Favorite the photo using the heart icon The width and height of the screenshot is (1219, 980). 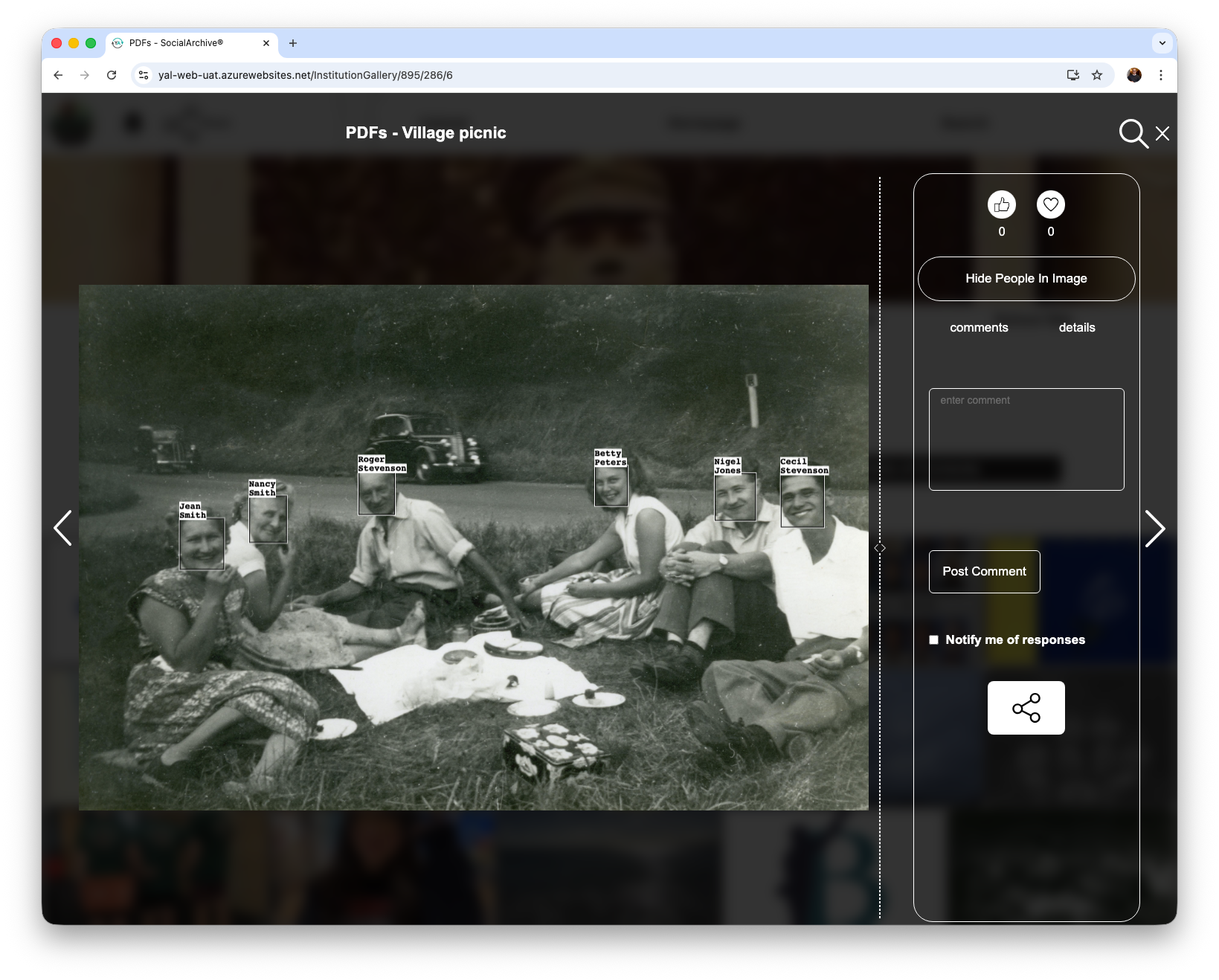pyautogui.click(x=1050, y=205)
